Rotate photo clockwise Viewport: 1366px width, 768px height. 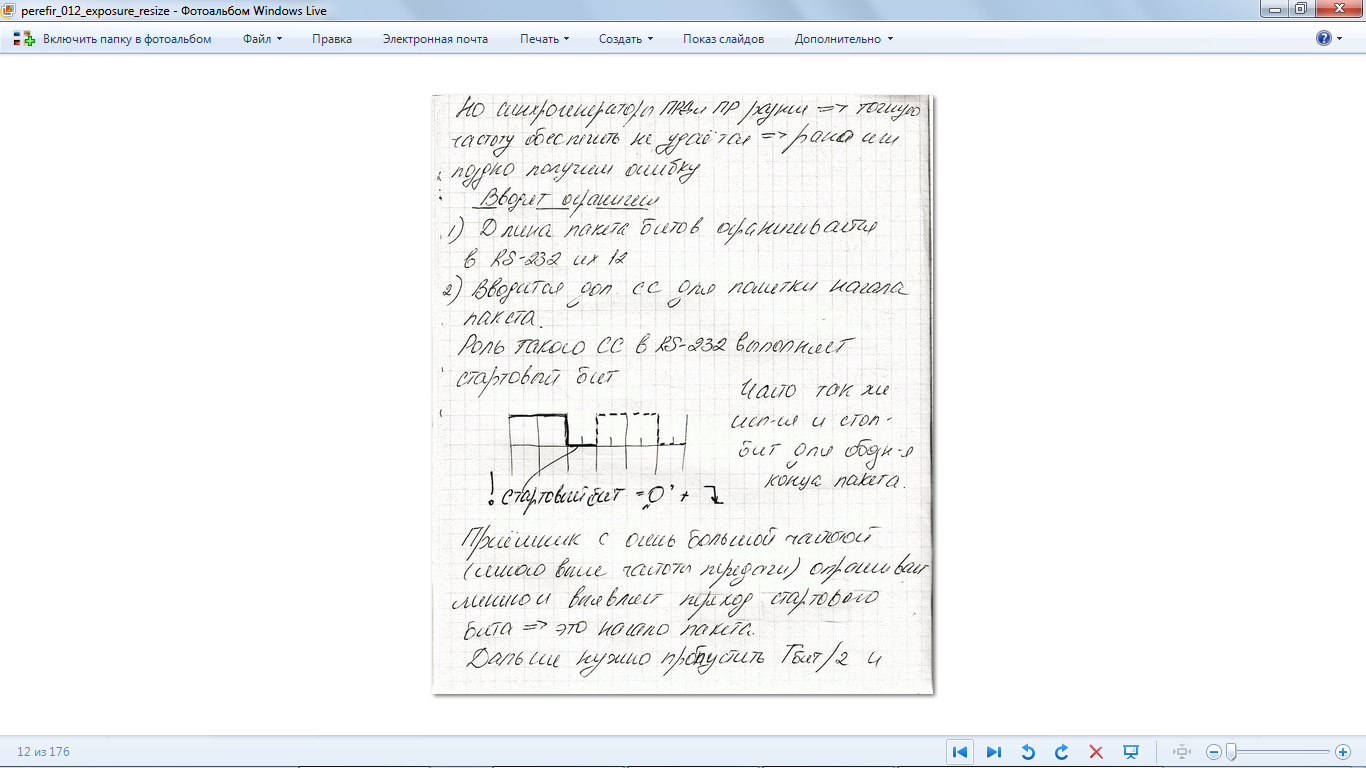1062,752
